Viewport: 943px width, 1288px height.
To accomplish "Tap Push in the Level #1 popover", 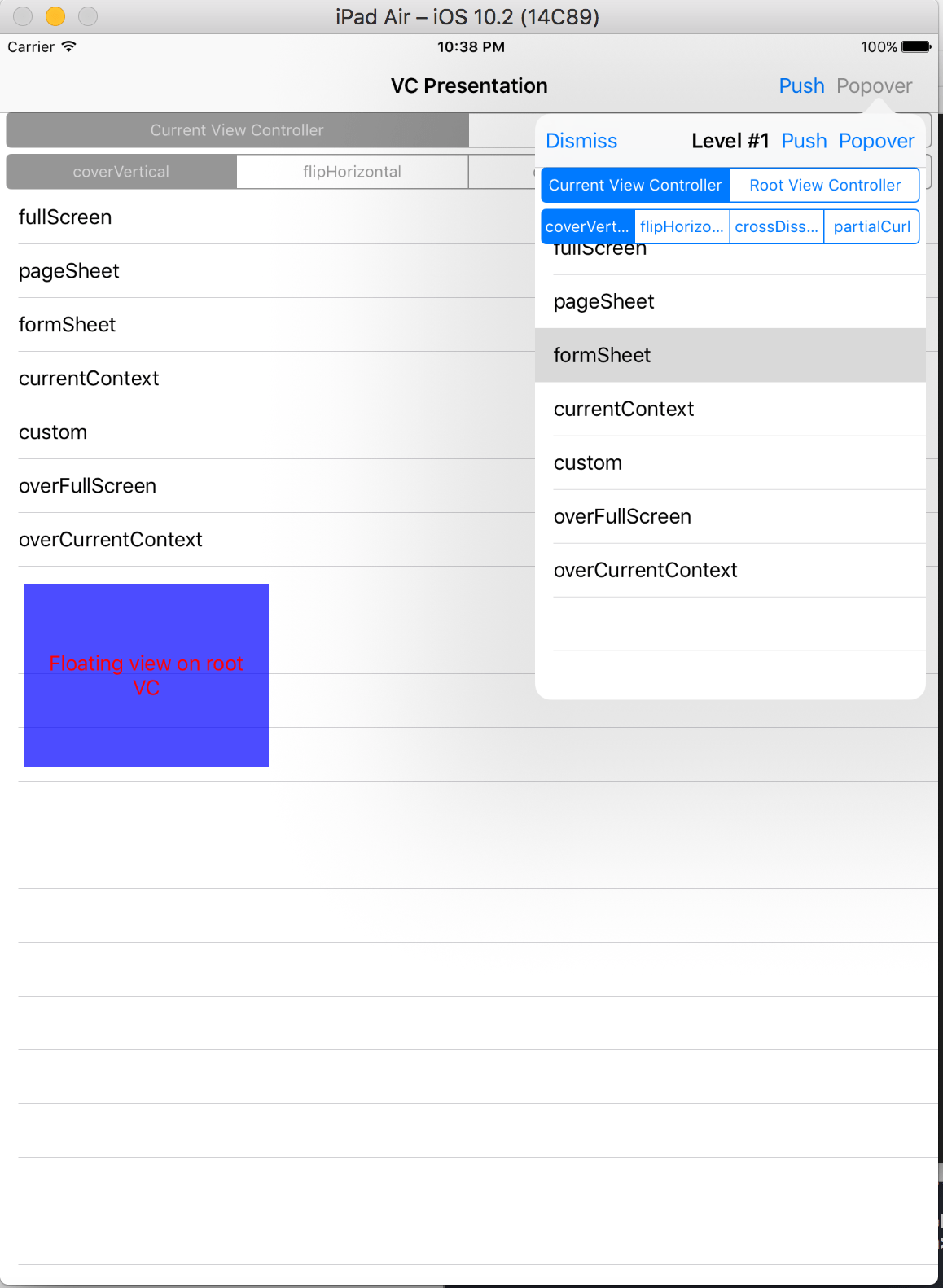I will 804,141.
